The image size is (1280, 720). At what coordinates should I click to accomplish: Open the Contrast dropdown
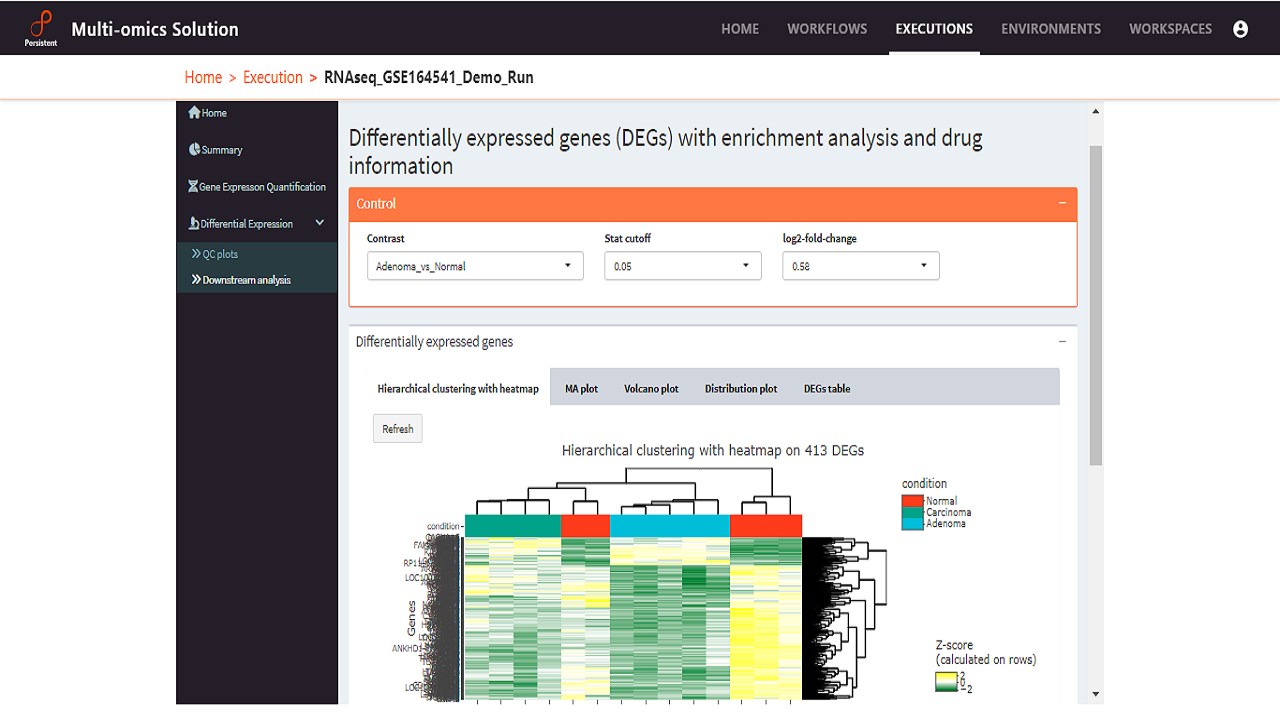point(475,266)
